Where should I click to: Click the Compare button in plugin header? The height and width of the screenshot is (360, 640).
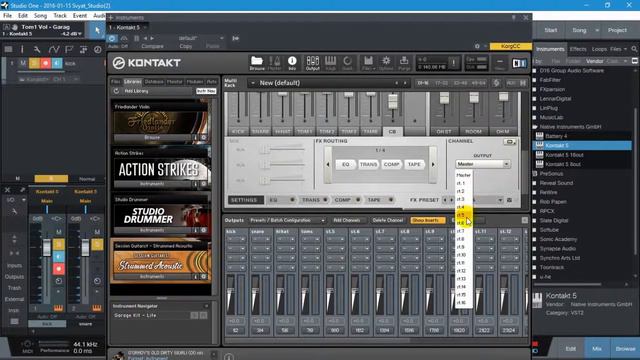pos(152,46)
